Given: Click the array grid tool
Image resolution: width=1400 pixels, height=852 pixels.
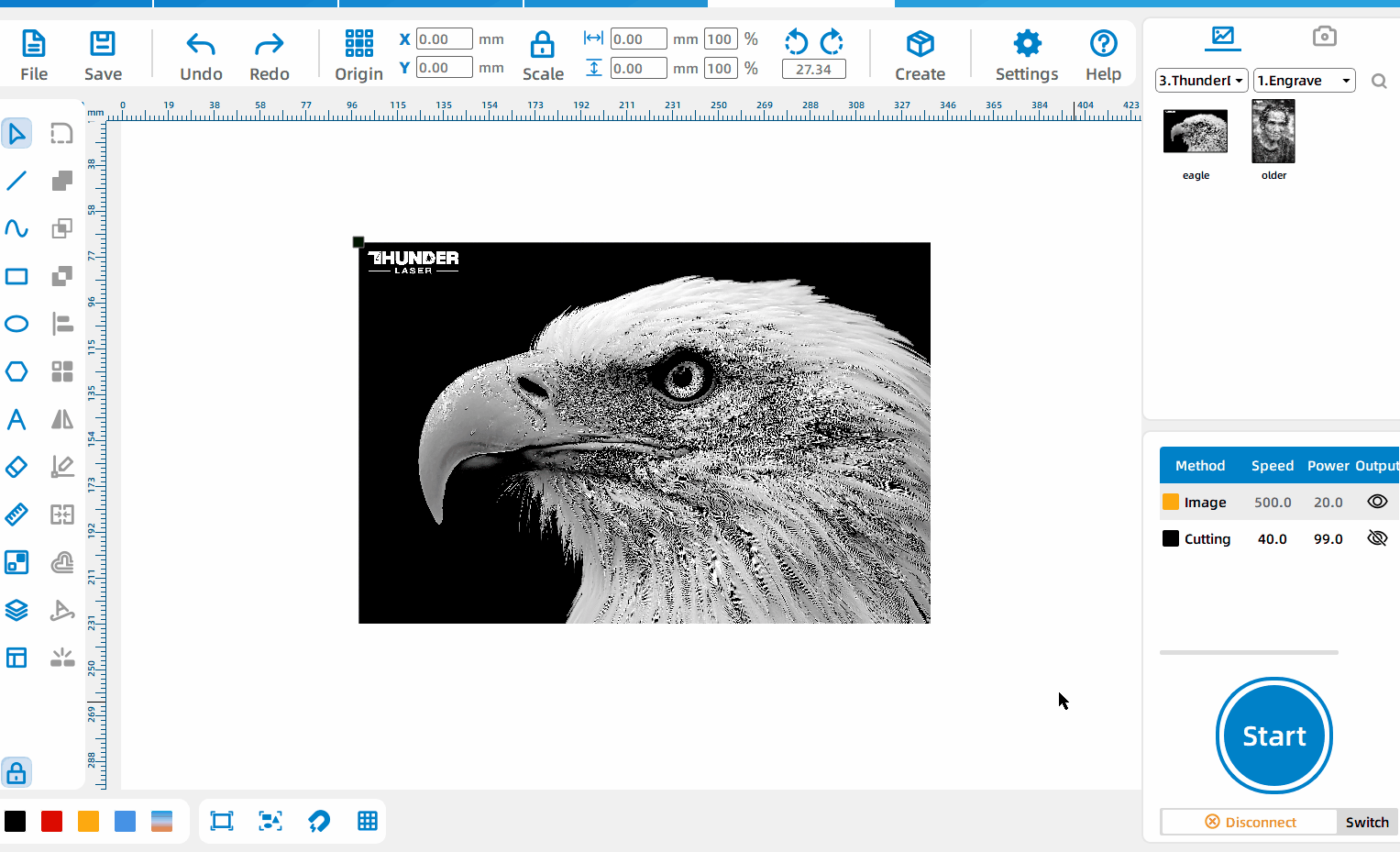Looking at the screenshot, I should (x=62, y=371).
